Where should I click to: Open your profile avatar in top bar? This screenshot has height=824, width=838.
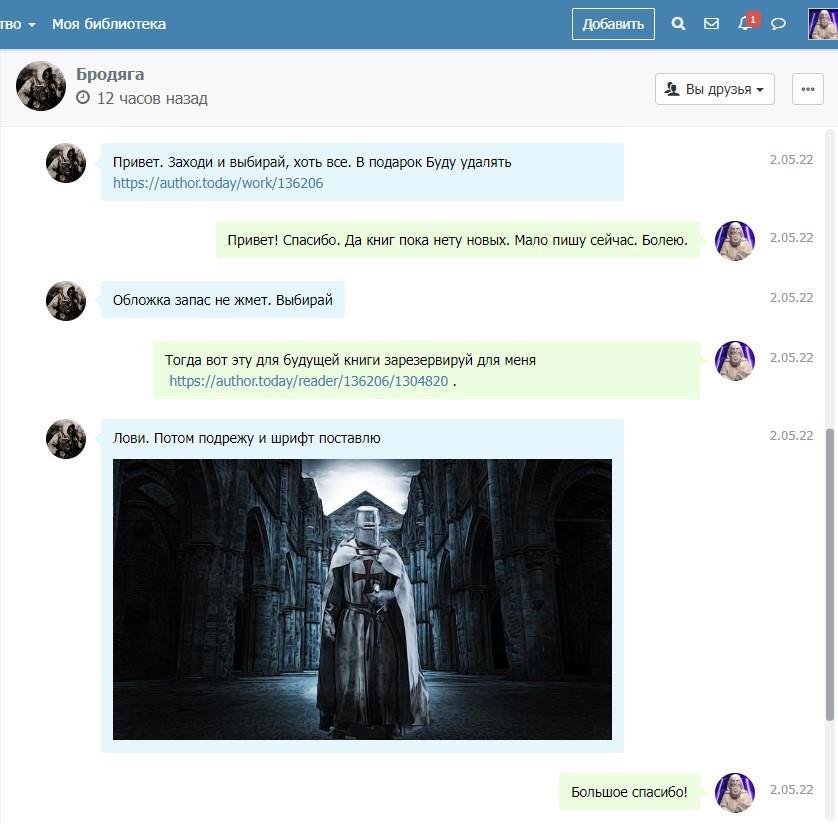click(x=822, y=24)
